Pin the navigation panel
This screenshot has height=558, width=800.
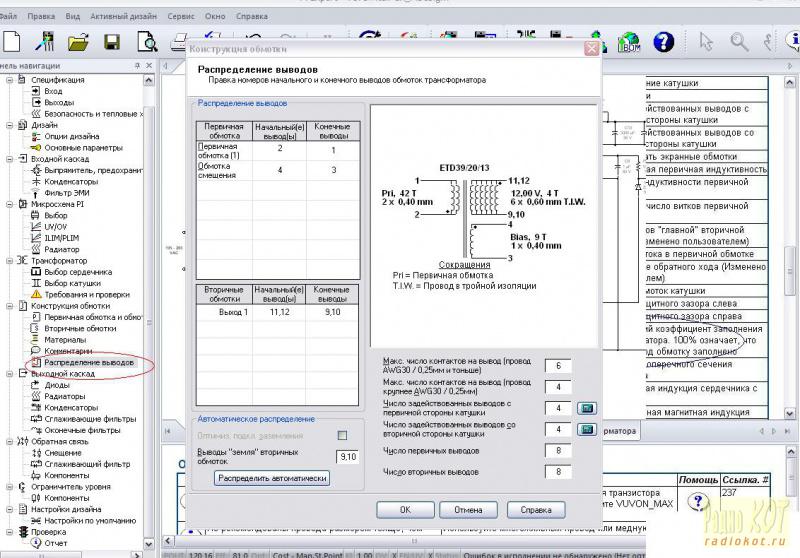pyautogui.click(x=137, y=65)
